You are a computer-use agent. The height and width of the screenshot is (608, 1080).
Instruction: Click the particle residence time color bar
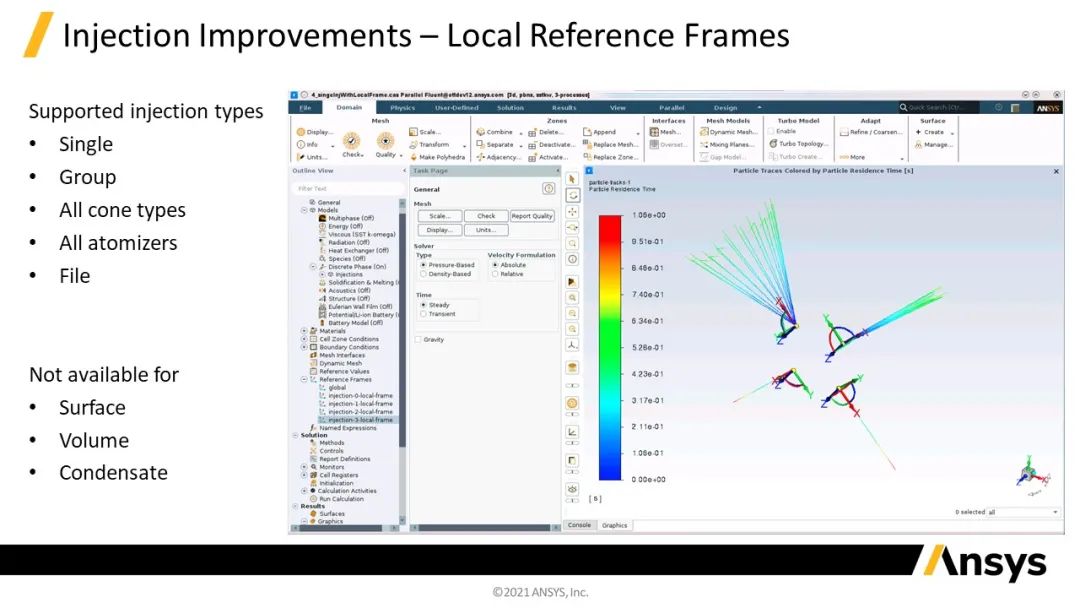click(609, 347)
